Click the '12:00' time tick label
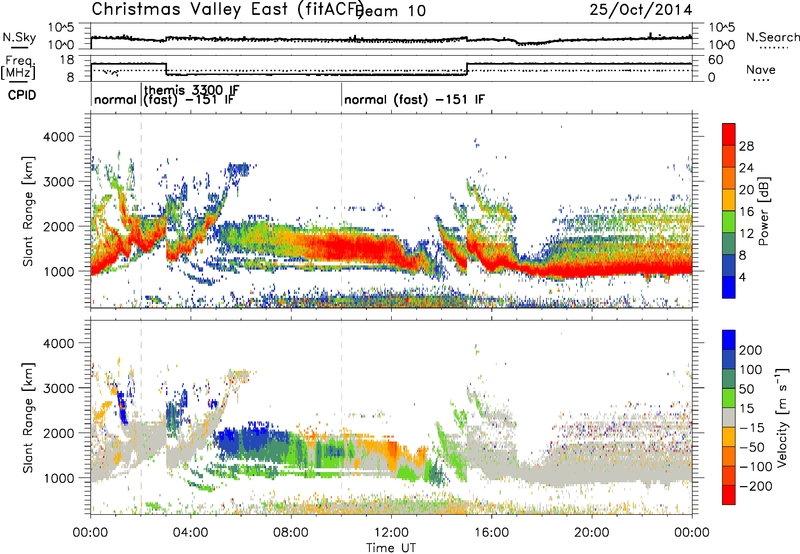Image resolution: width=800 pixels, height=554 pixels. [391, 533]
